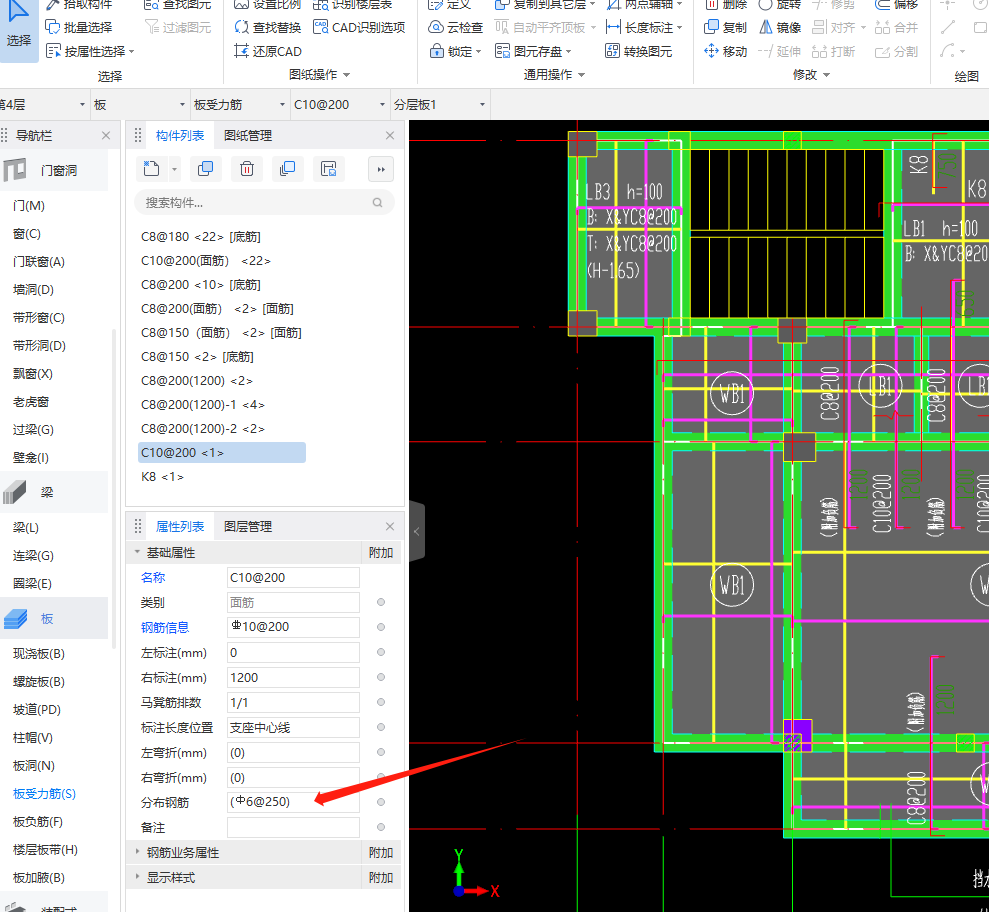Click the 还原CAD restore icon
Viewport: 989px width, 912px height.
241,51
